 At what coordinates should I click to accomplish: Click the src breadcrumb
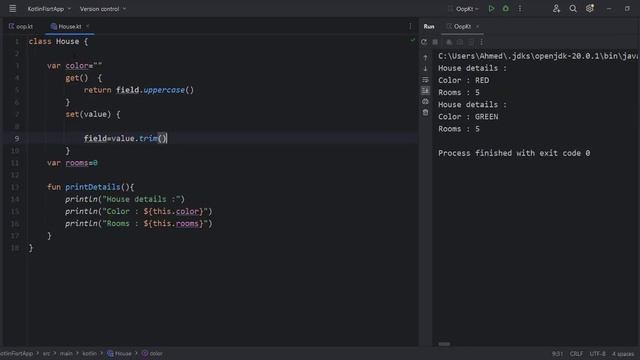coord(47,353)
